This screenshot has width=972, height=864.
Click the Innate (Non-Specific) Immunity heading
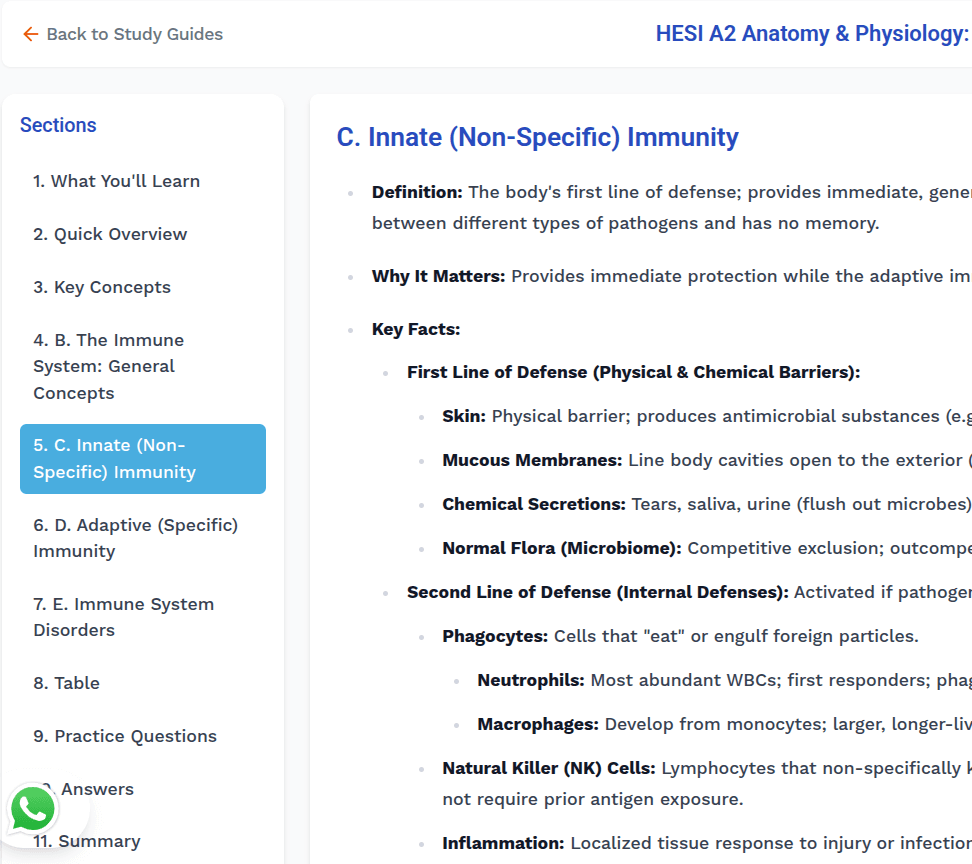[x=538, y=137]
